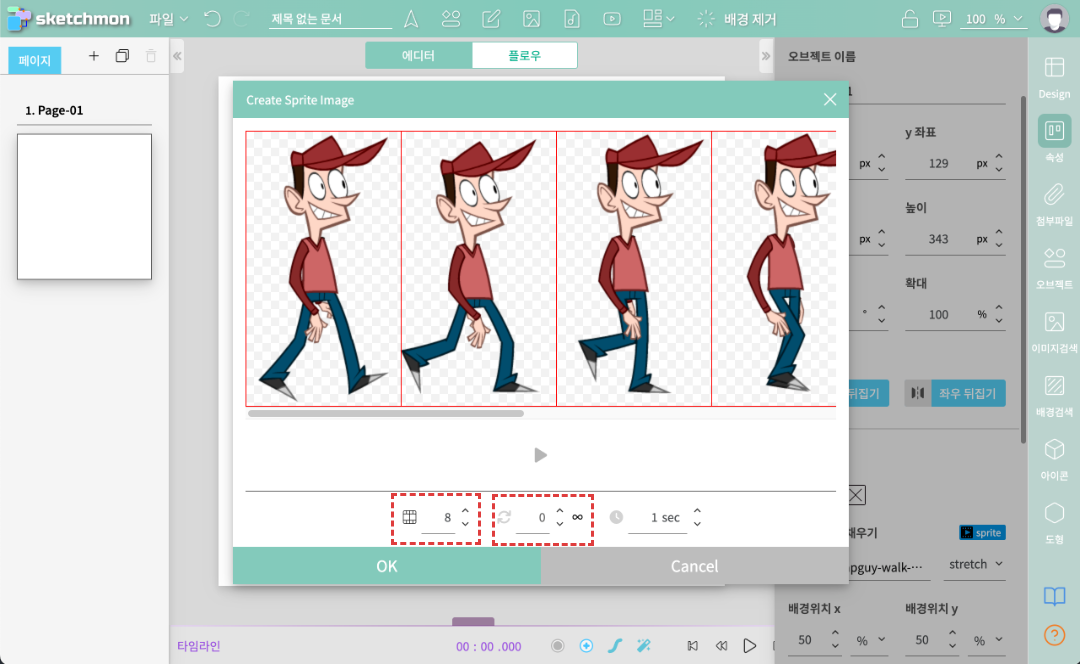Confirm with the OK button
The height and width of the screenshot is (664, 1080).
(386, 566)
